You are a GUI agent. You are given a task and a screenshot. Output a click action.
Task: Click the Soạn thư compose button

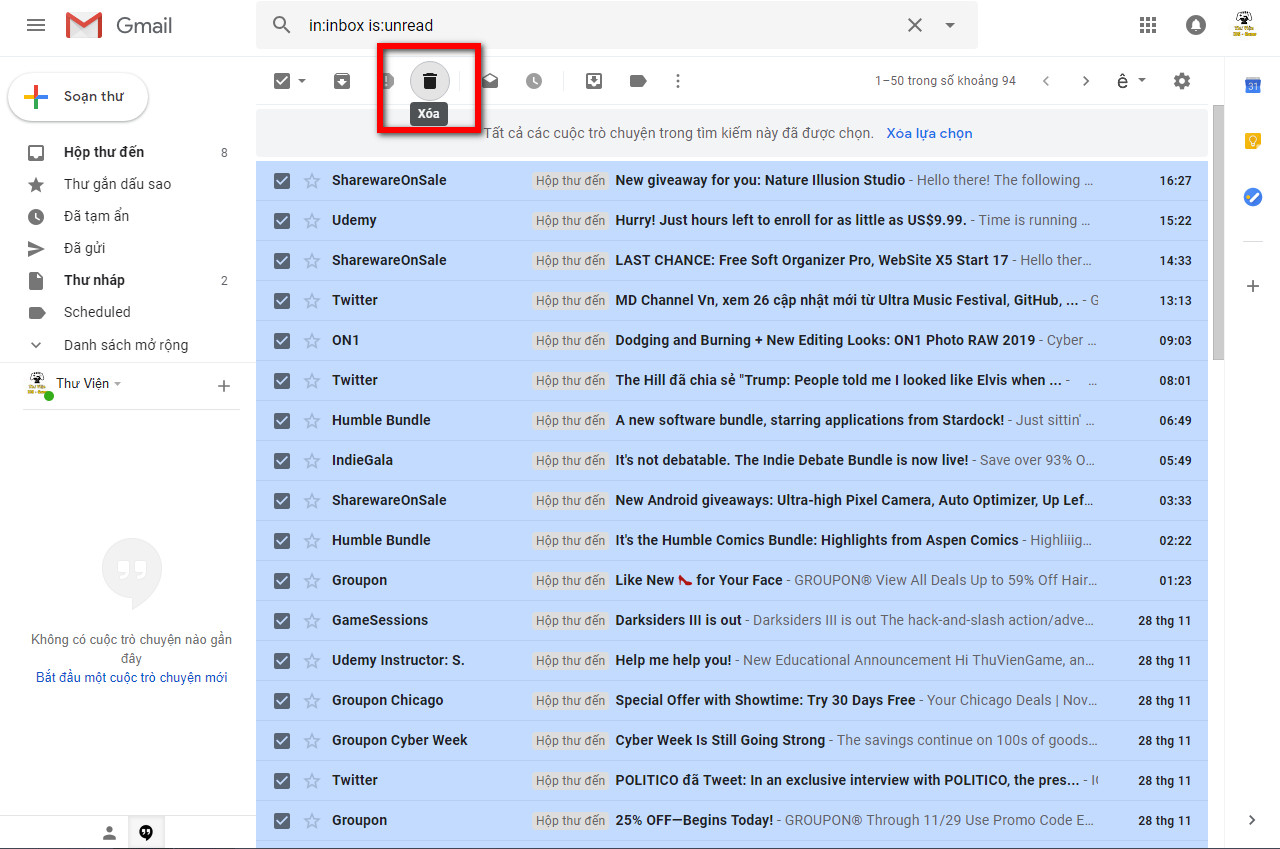pyautogui.click(x=78, y=96)
